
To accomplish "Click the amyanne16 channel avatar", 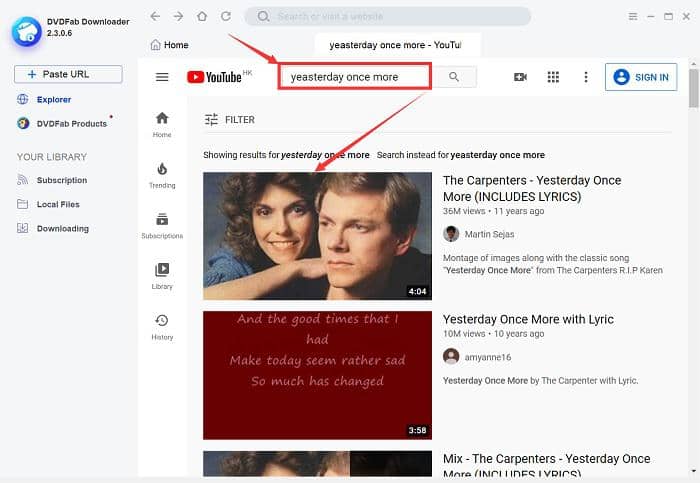I will pos(451,357).
